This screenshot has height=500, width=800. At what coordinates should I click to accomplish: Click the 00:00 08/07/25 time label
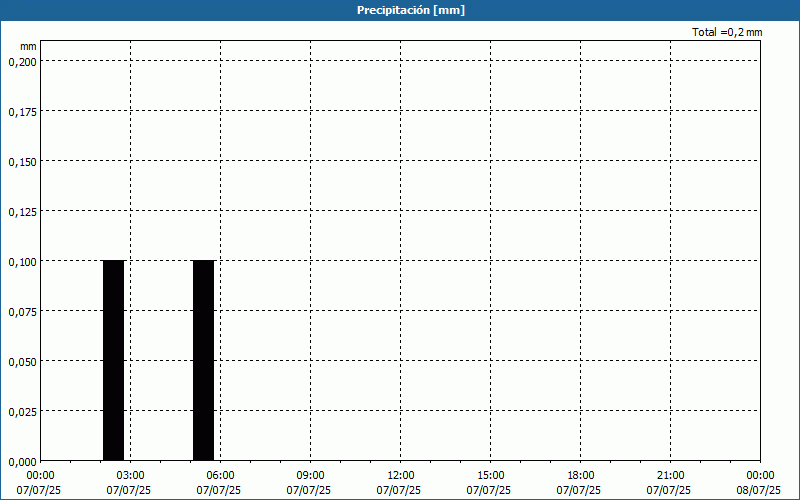click(759, 483)
